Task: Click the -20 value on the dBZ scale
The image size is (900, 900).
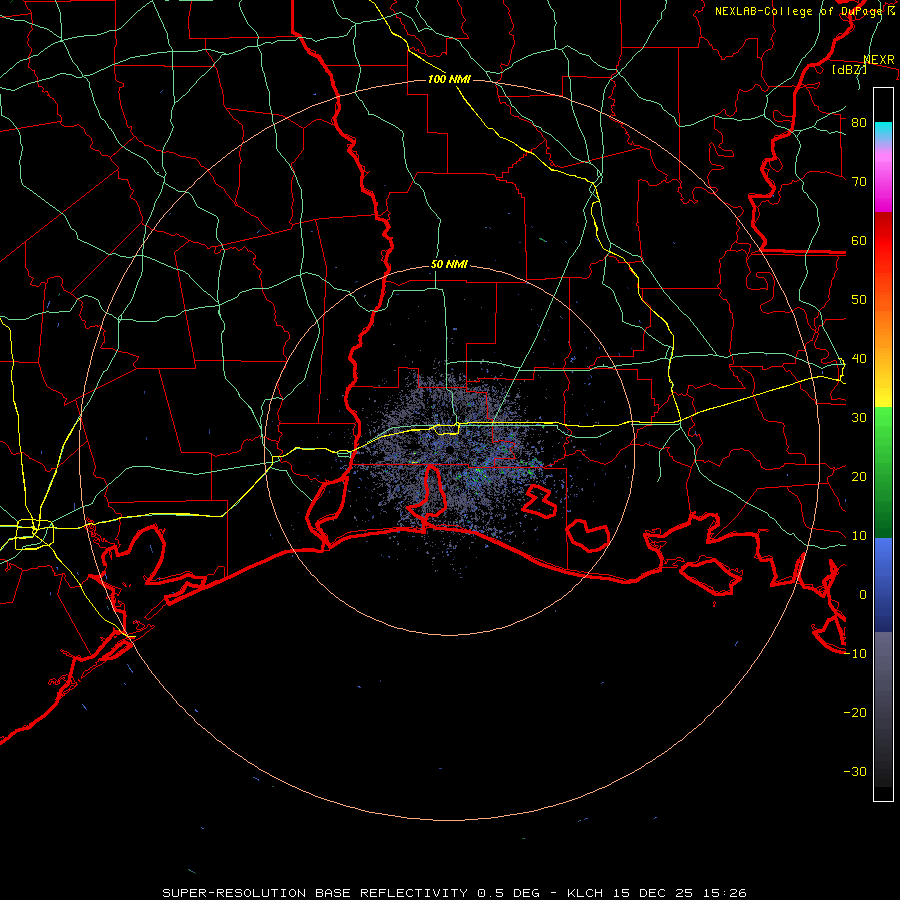Action: coord(855,713)
